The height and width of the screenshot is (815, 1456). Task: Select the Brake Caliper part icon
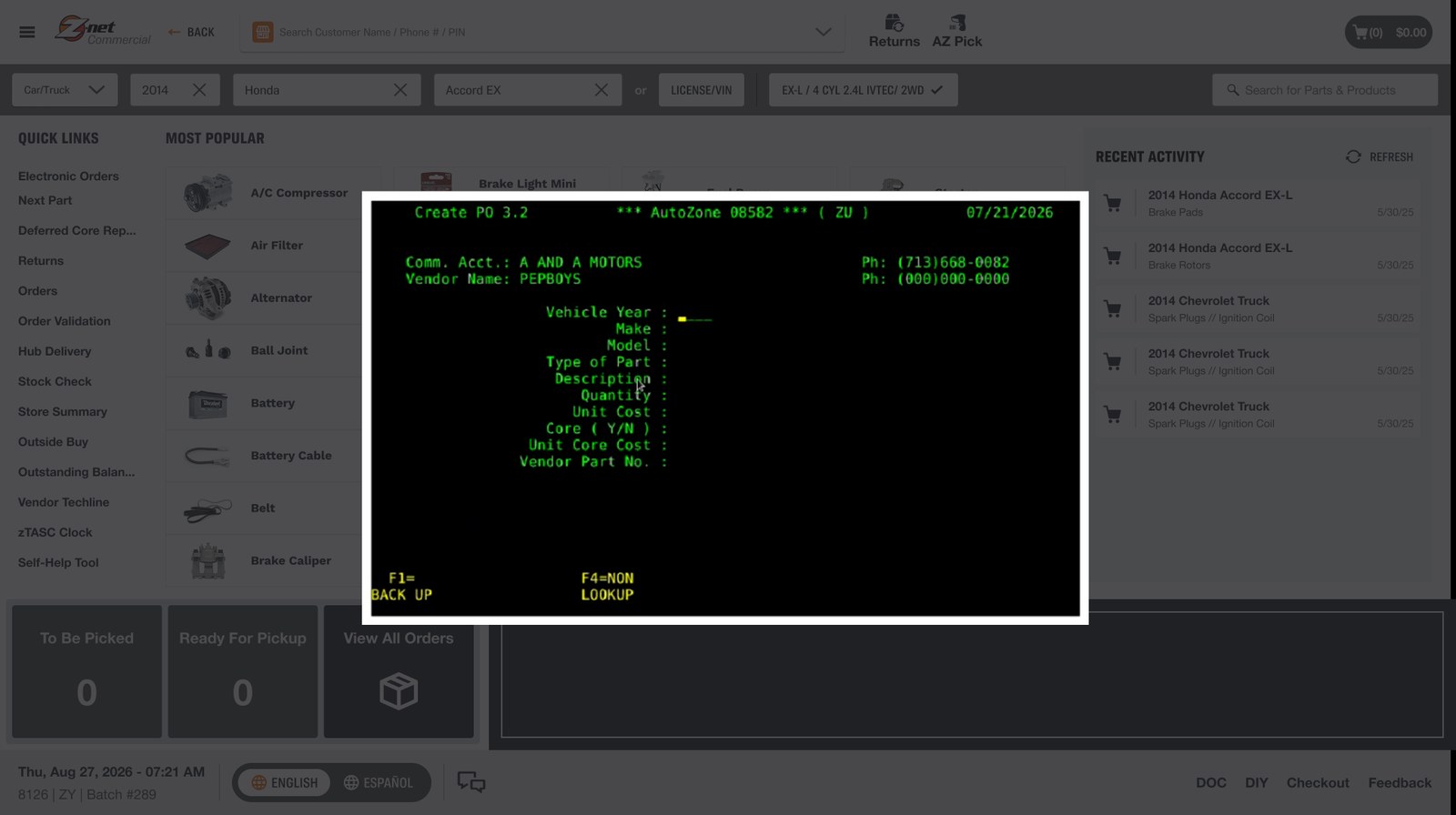[208, 561]
